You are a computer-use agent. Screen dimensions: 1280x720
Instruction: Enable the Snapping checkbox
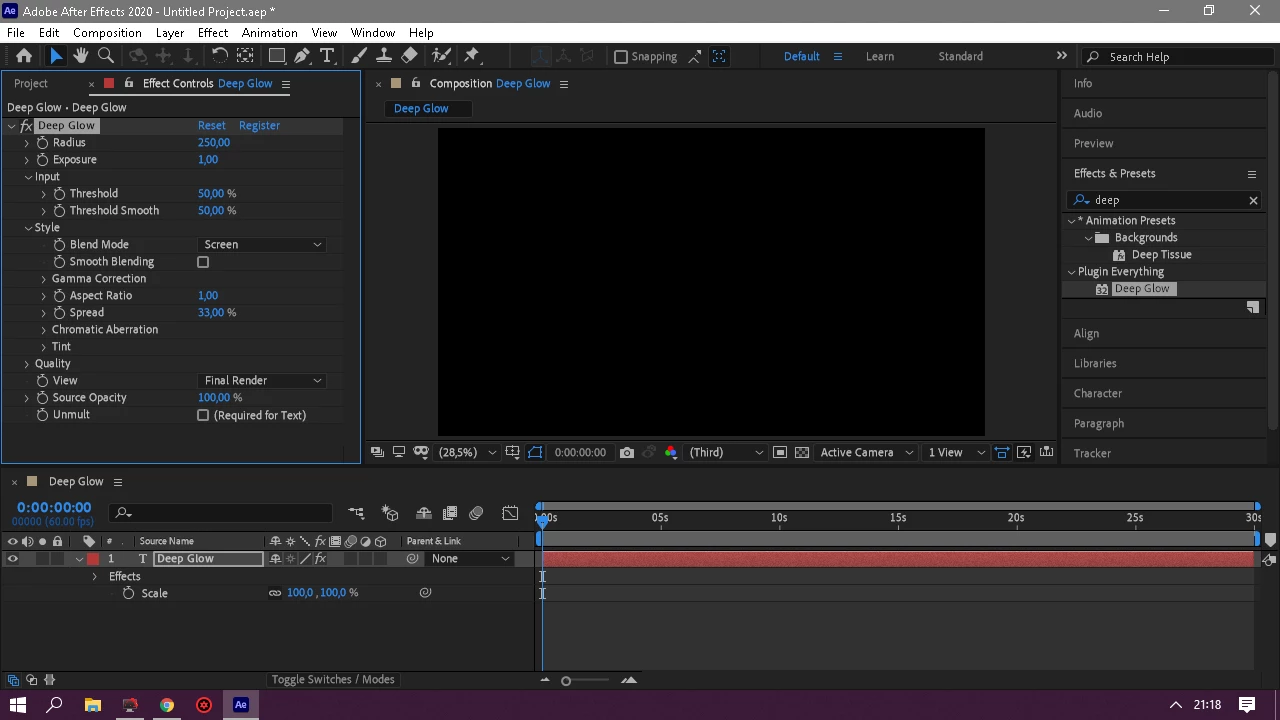[621, 57]
